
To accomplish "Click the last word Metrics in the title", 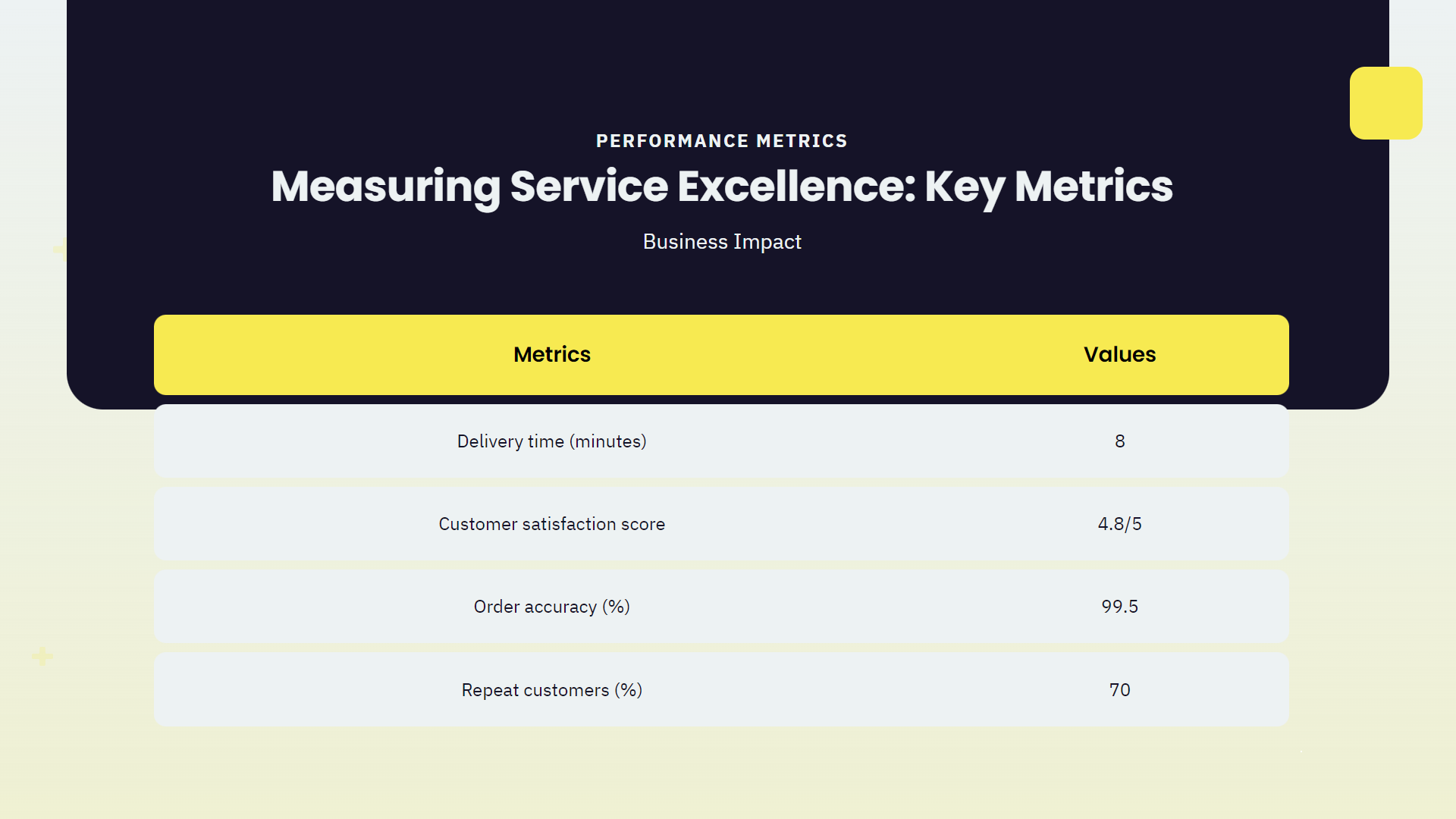I will pyautogui.click(x=1093, y=187).
